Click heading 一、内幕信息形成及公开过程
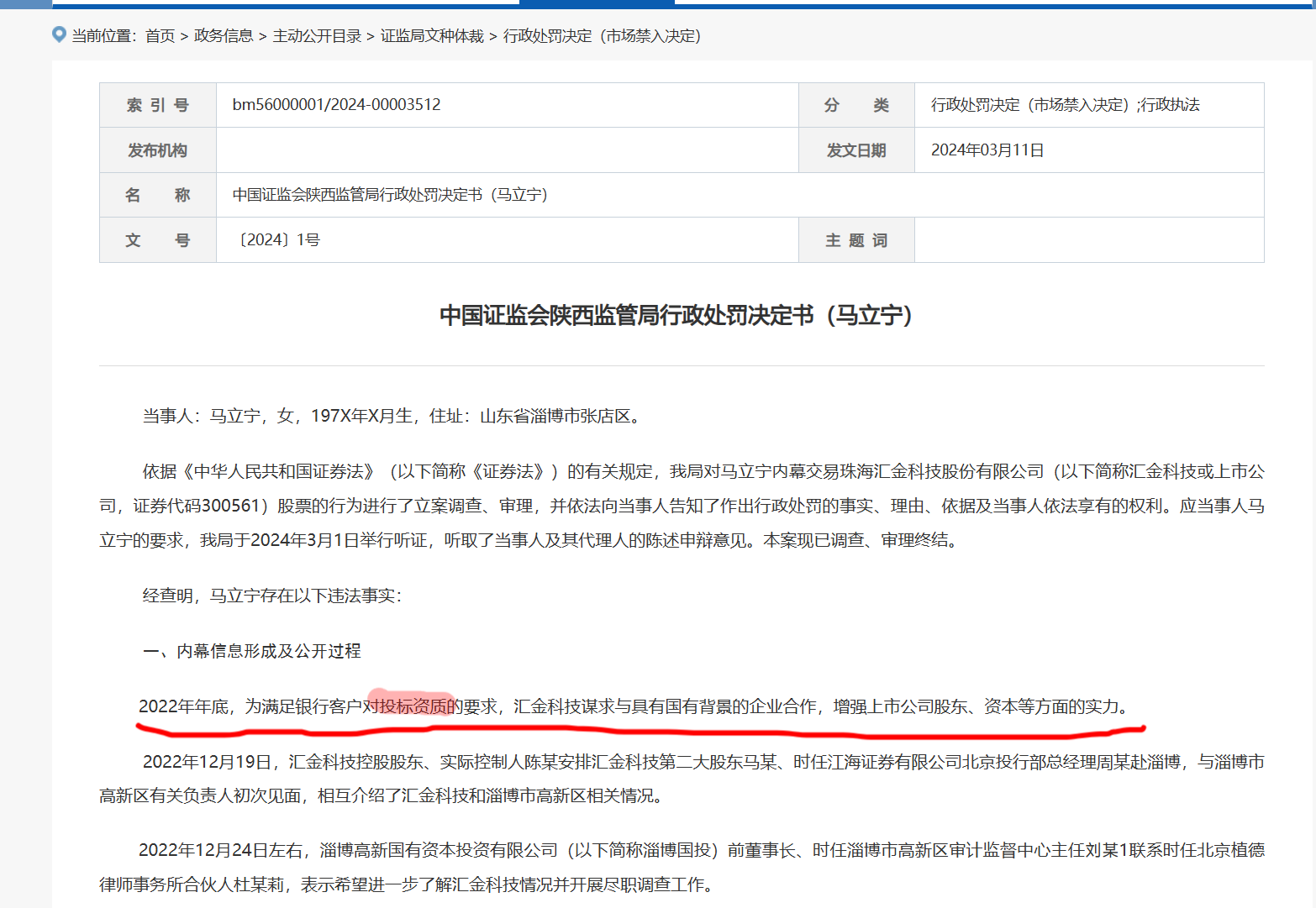This screenshot has height=908, width=1316. (x=252, y=651)
